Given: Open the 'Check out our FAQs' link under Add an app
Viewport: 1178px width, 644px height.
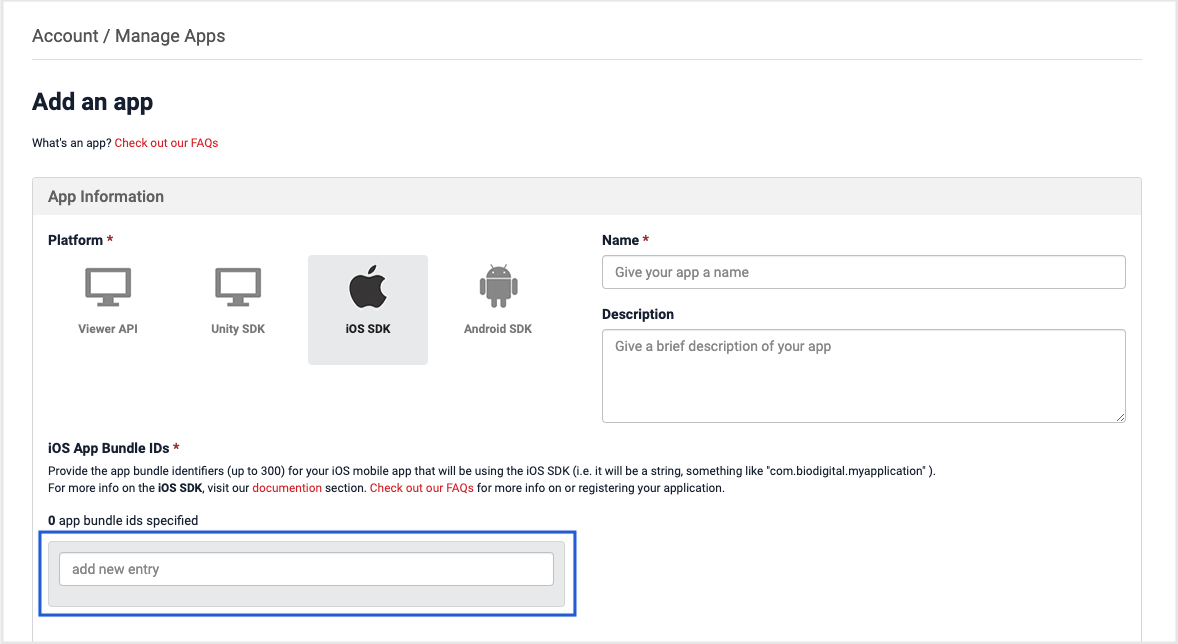Looking at the screenshot, I should 166,143.
